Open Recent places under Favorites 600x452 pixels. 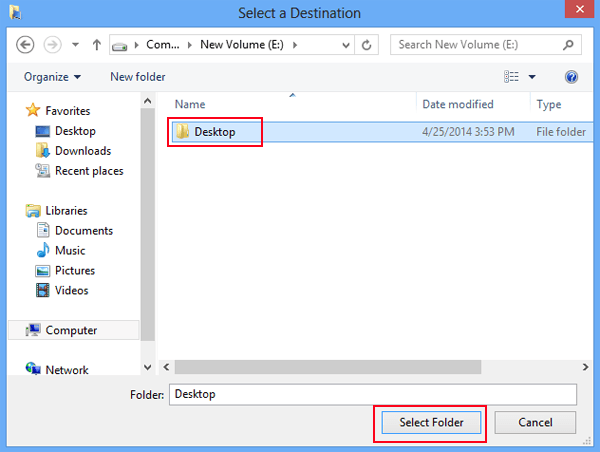click(89, 171)
